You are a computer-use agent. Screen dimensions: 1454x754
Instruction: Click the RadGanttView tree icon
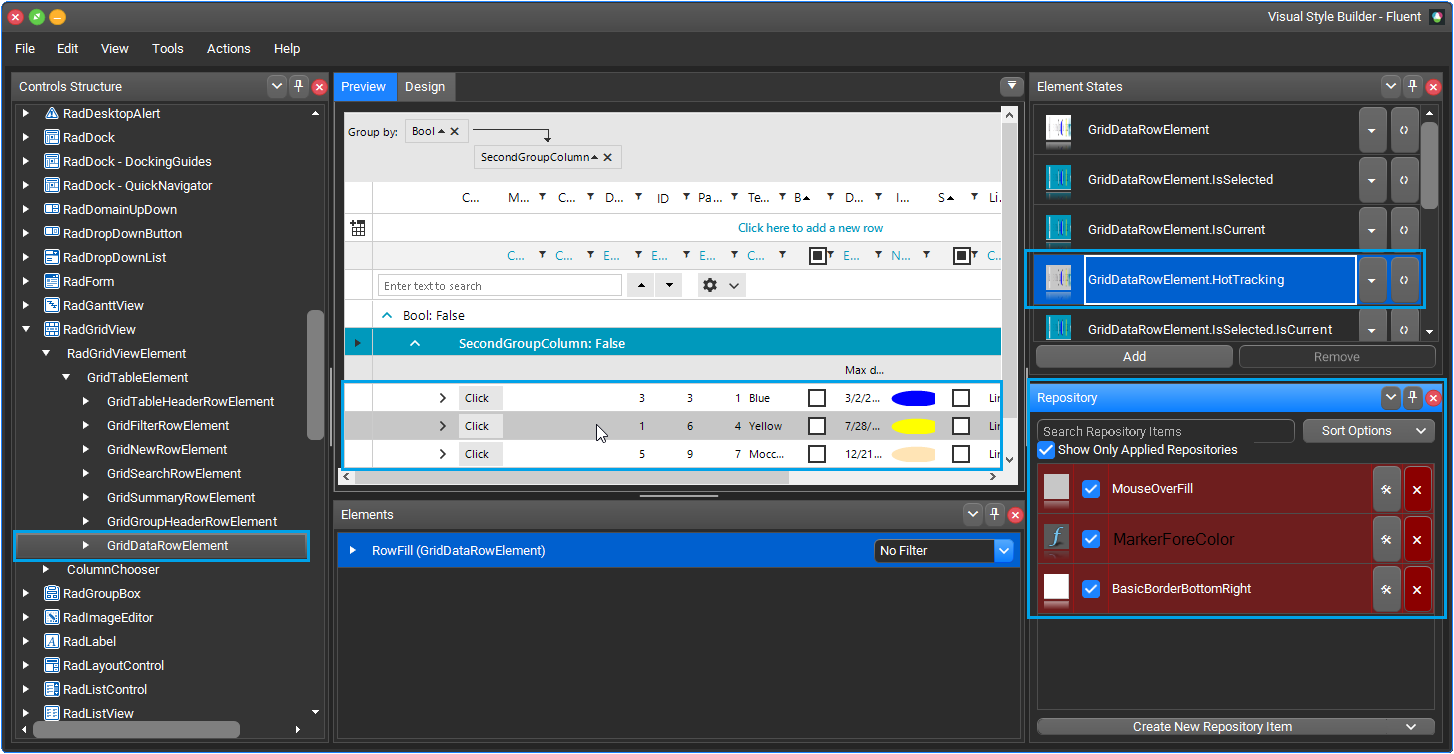click(x=52, y=305)
